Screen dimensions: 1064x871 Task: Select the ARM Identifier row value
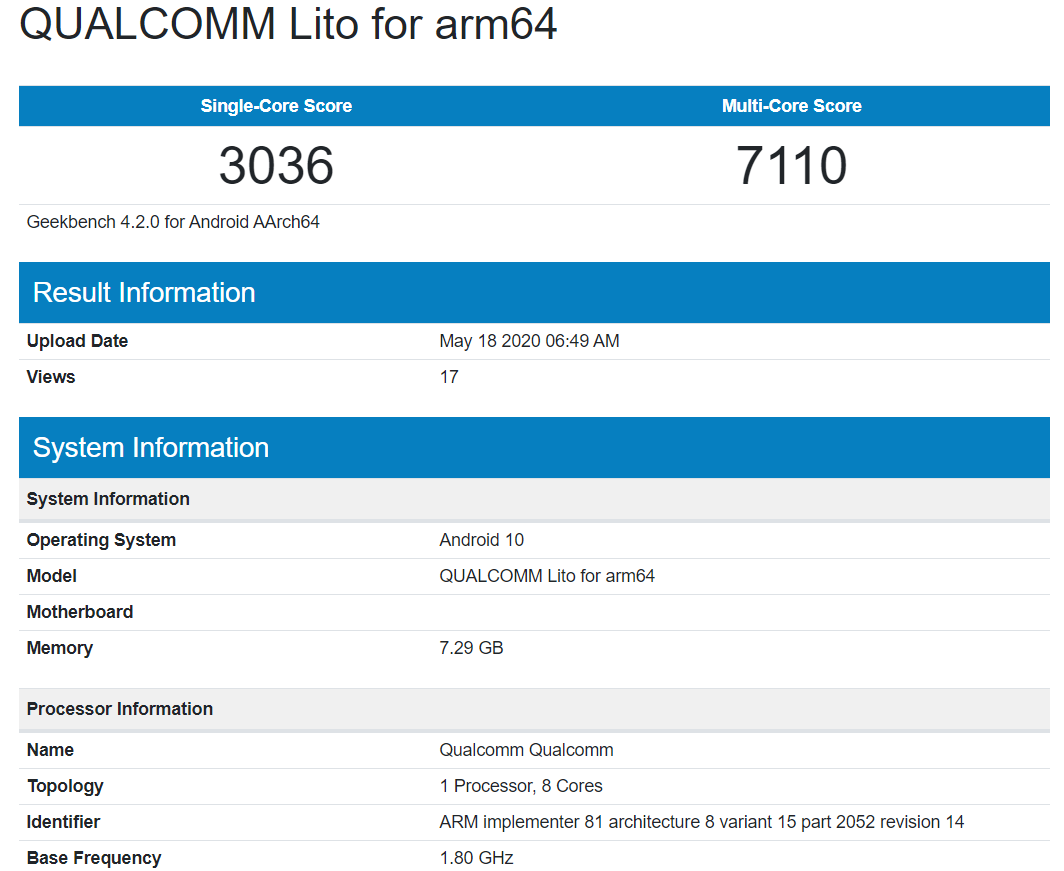tap(700, 821)
